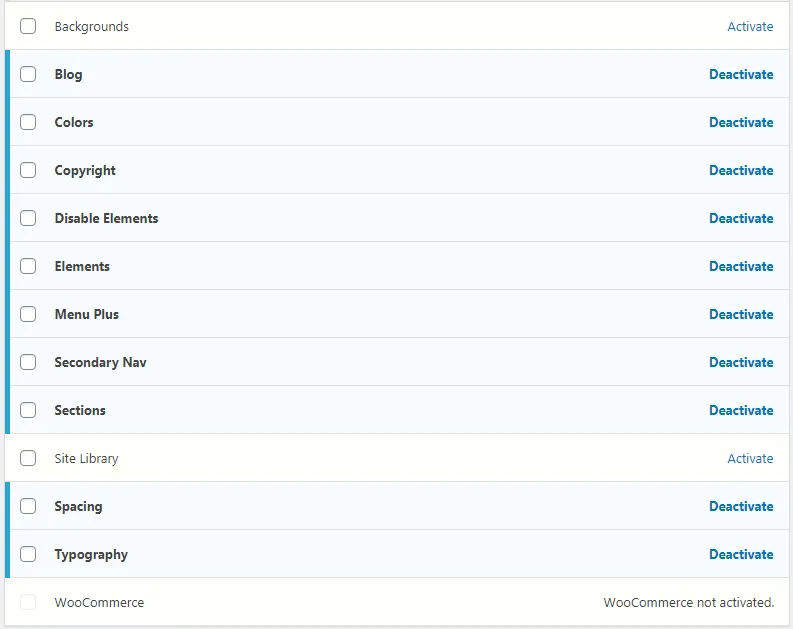Mark the Disable Elements checkbox
Viewport: 793px width, 629px height.
[x=28, y=218]
